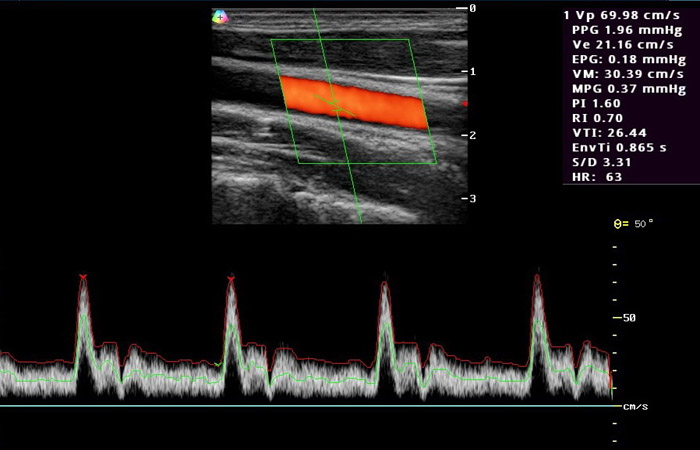Click the red focal zone marker
This screenshot has width=700, height=450.
(x=466, y=103)
